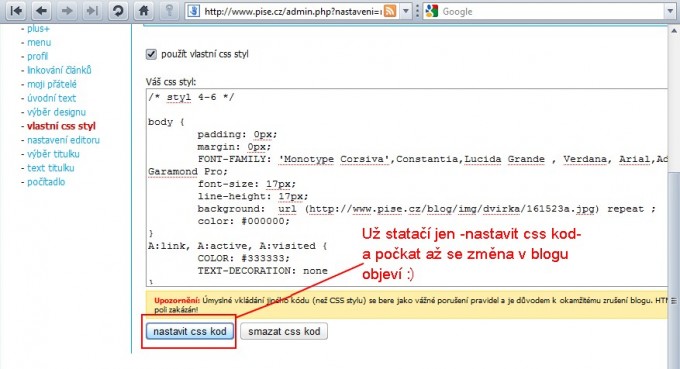Open the home page icon
Image resolution: width=680 pixels, height=369 pixels.
(x=144, y=11)
